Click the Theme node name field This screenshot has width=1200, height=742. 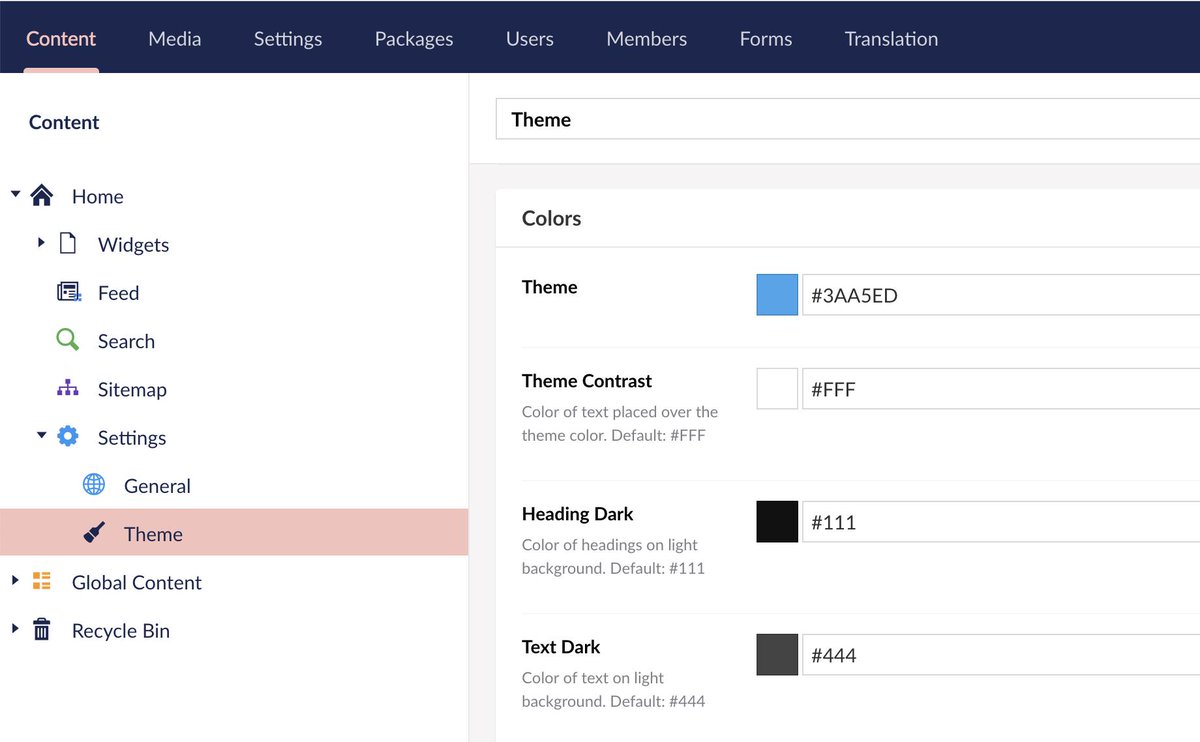848,119
